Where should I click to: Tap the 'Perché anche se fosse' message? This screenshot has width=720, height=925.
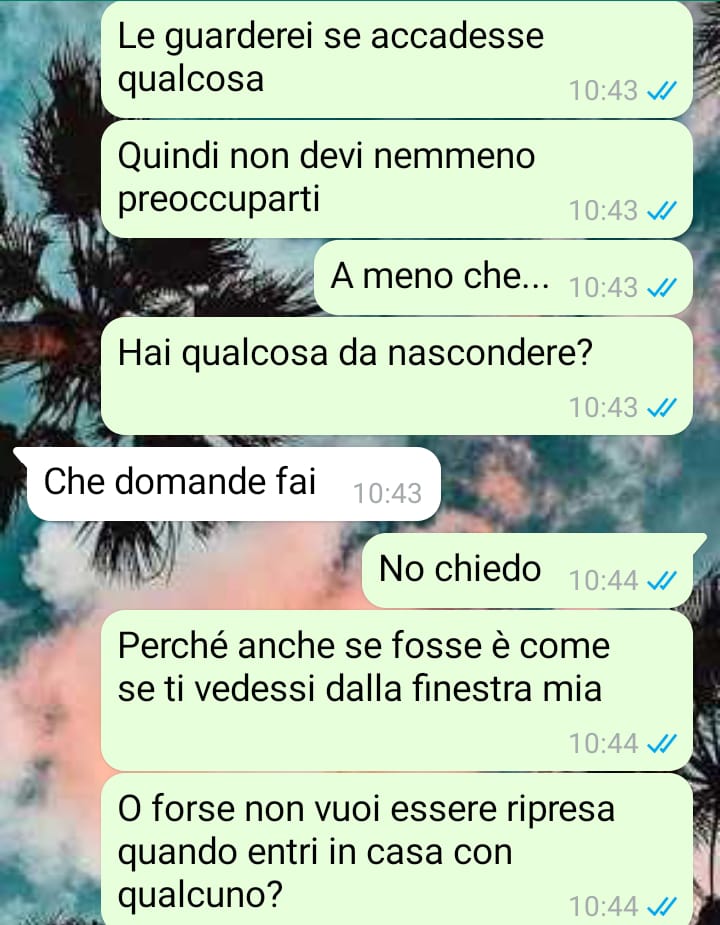click(397, 690)
